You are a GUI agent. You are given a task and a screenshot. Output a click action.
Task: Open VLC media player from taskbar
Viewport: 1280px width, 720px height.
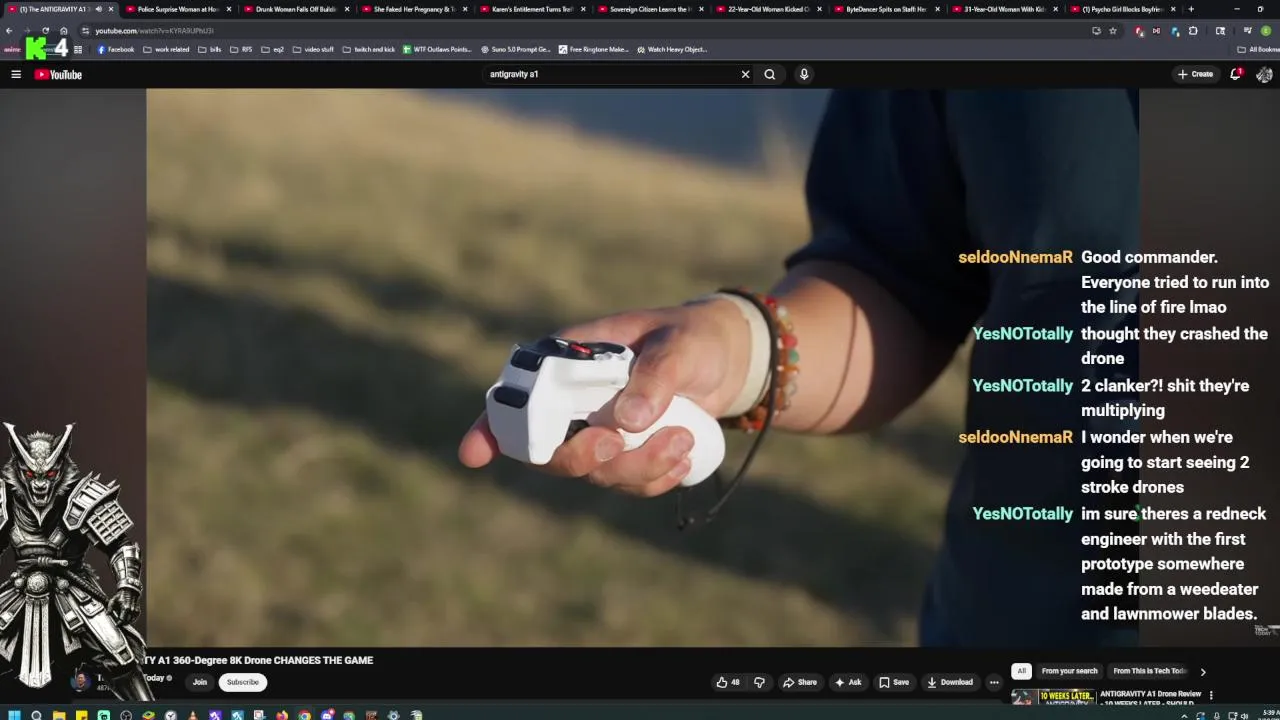pyautogui.click(x=193, y=715)
